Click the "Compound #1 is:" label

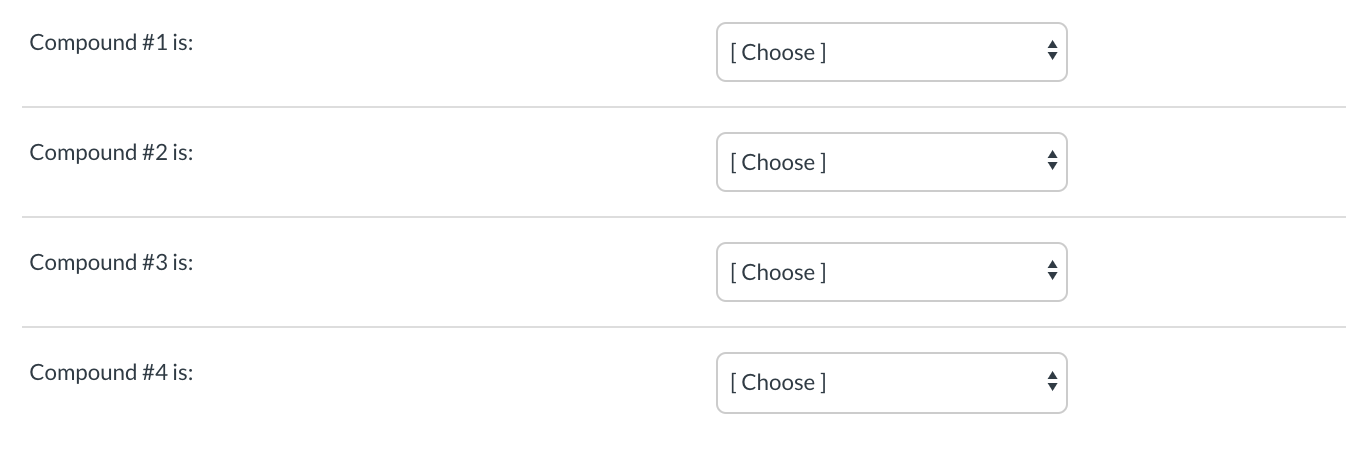click(x=111, y=43)
